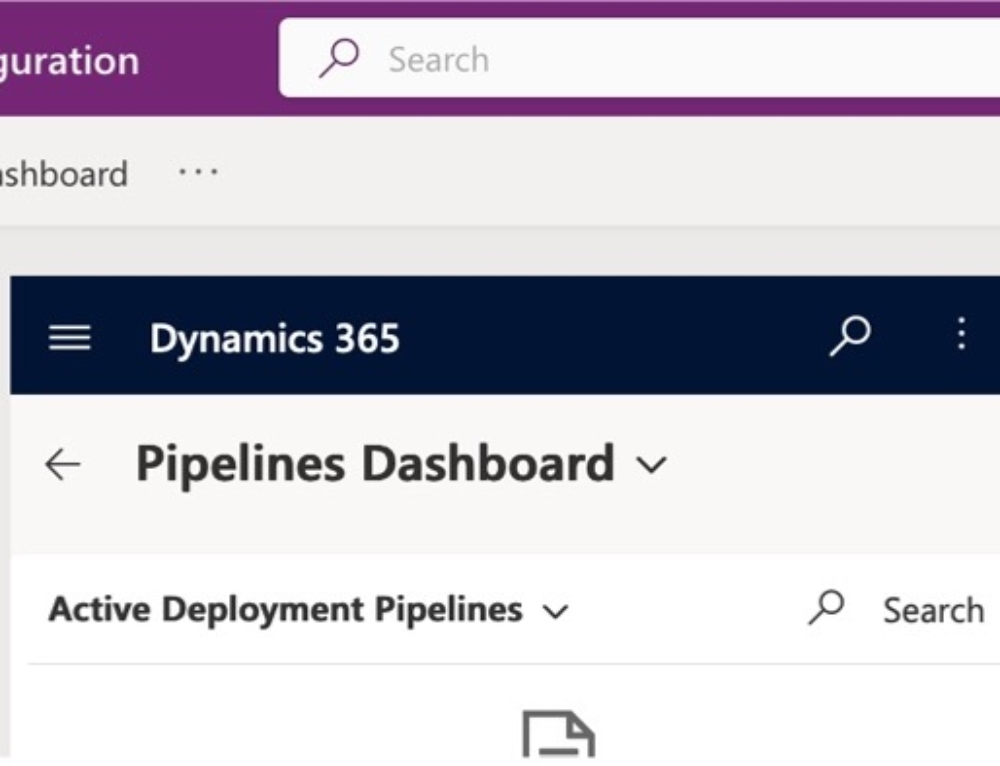
Task: Click inside the top Search input field
Action: click(600, 59)
